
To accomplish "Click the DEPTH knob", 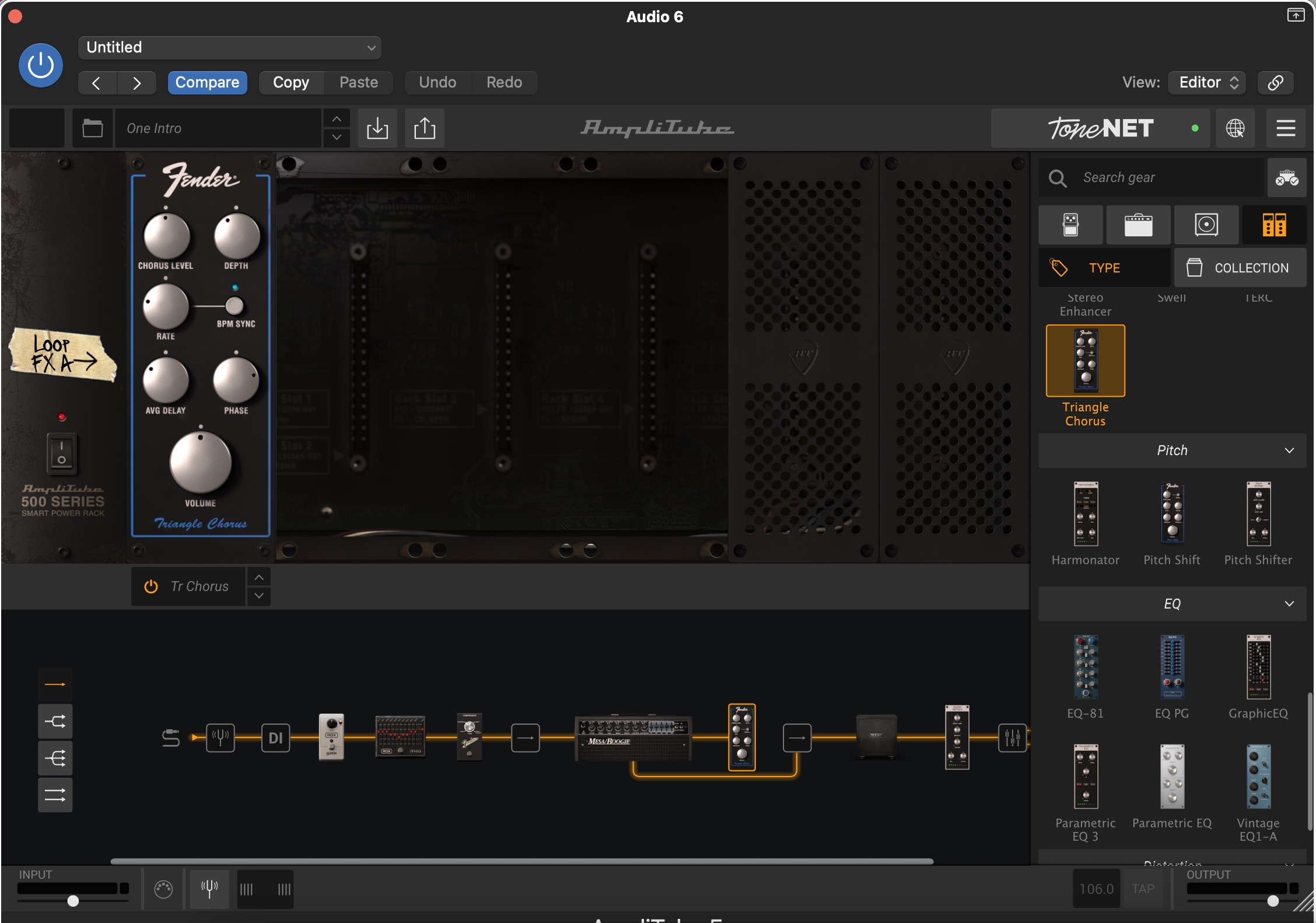I will 236,236.
